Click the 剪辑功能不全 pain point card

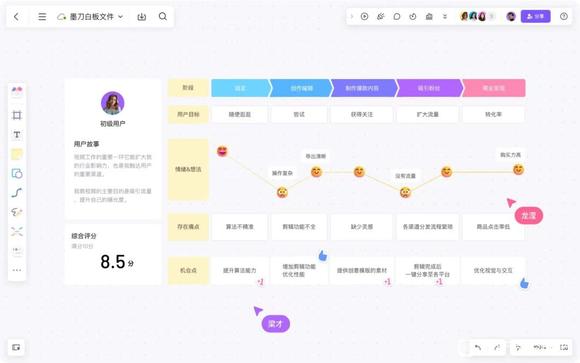[299, 226]
